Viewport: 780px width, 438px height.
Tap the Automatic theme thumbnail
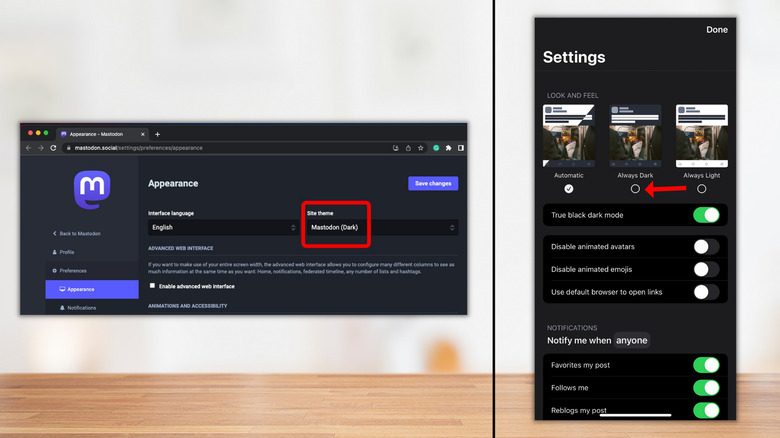pyautogui.click(x=569, y=136)
